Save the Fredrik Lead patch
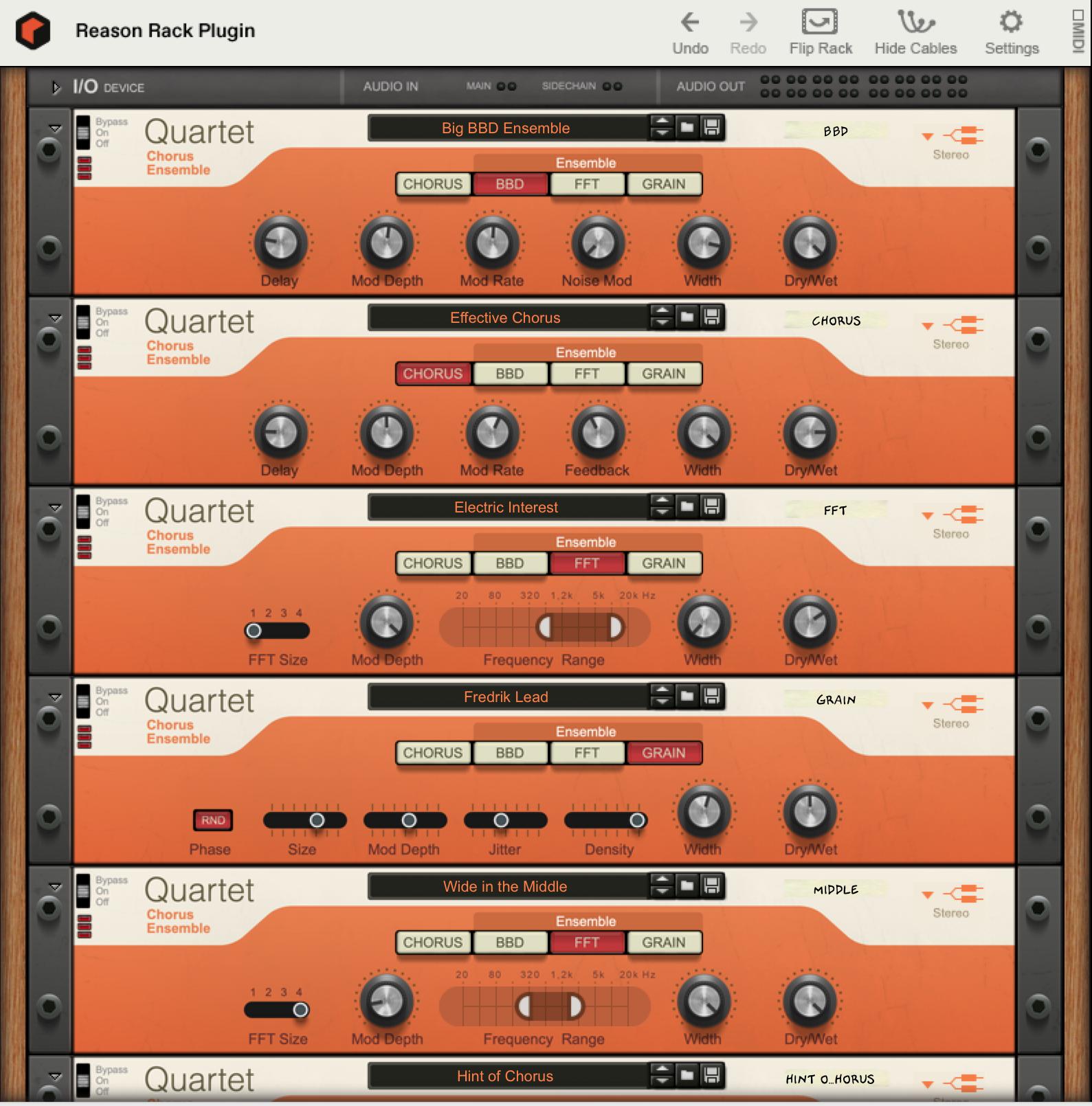Screen dimensions: 1092x1106 tap(711, 696)
